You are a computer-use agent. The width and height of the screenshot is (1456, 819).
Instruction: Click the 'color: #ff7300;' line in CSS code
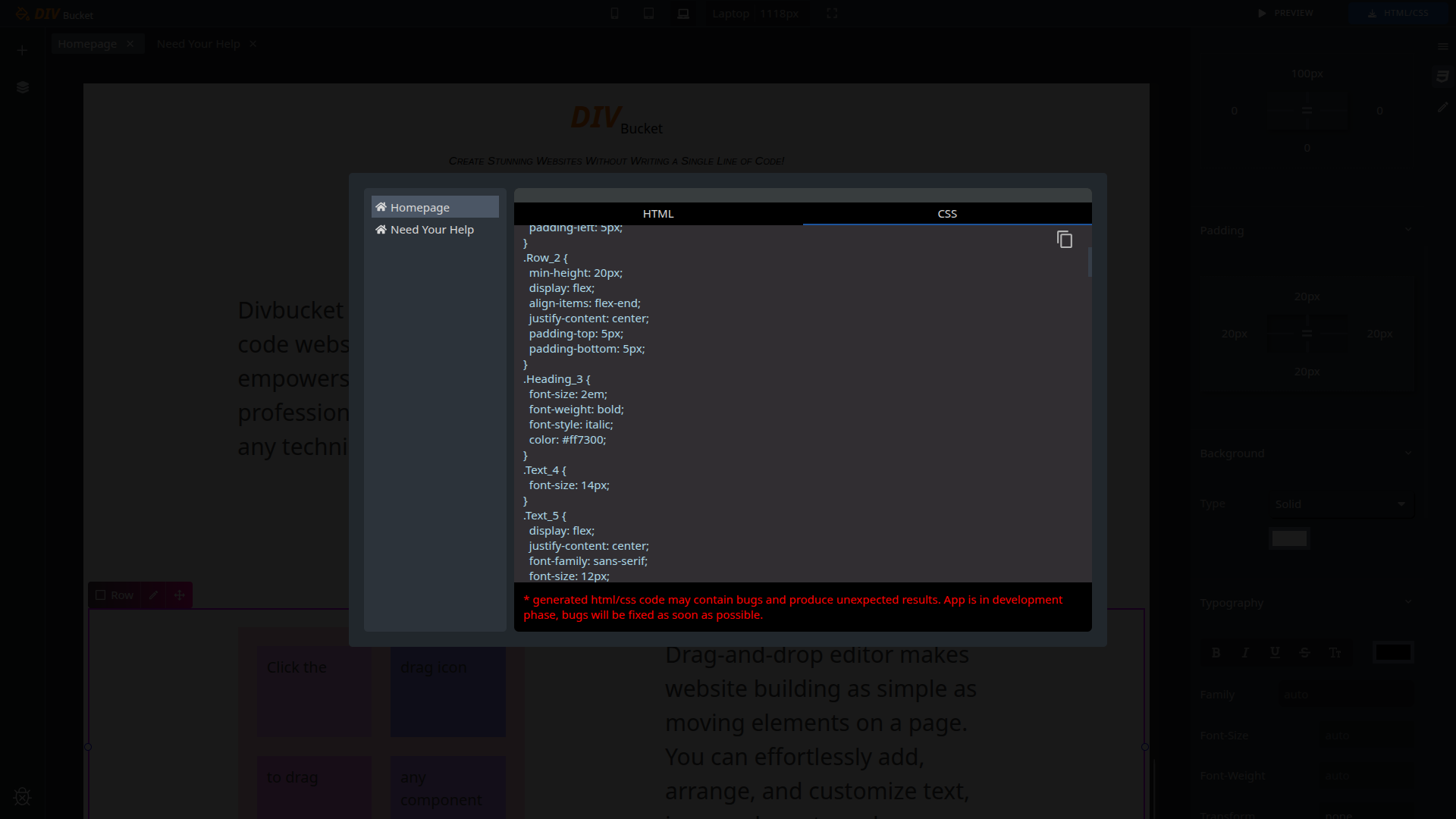pyautogui.click(x=567, y=440)
